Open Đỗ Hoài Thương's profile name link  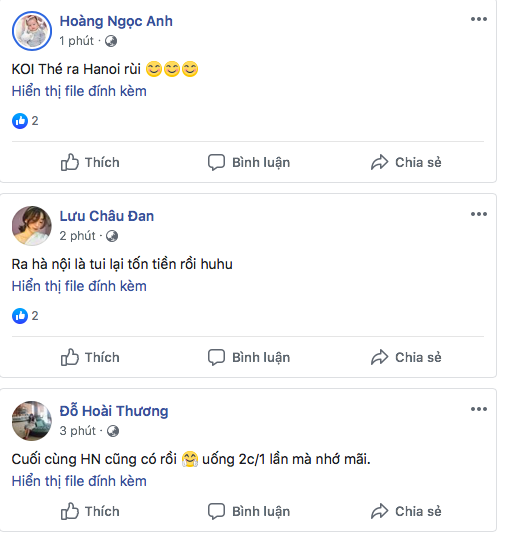(114, 411)
